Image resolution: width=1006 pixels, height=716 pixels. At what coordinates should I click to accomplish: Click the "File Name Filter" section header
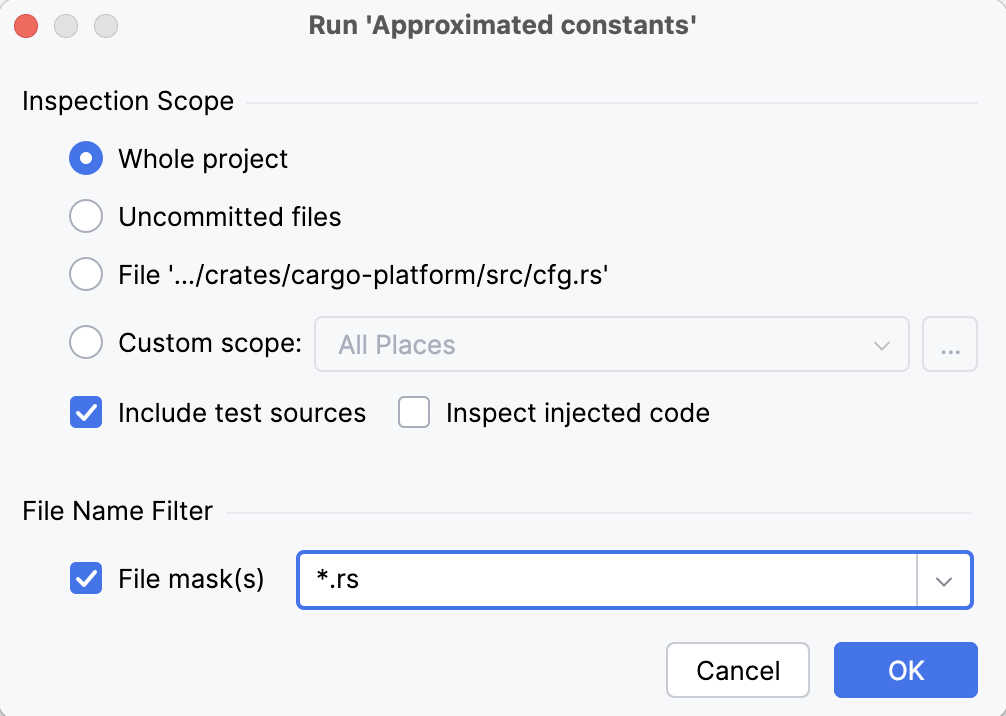point(117,511)
